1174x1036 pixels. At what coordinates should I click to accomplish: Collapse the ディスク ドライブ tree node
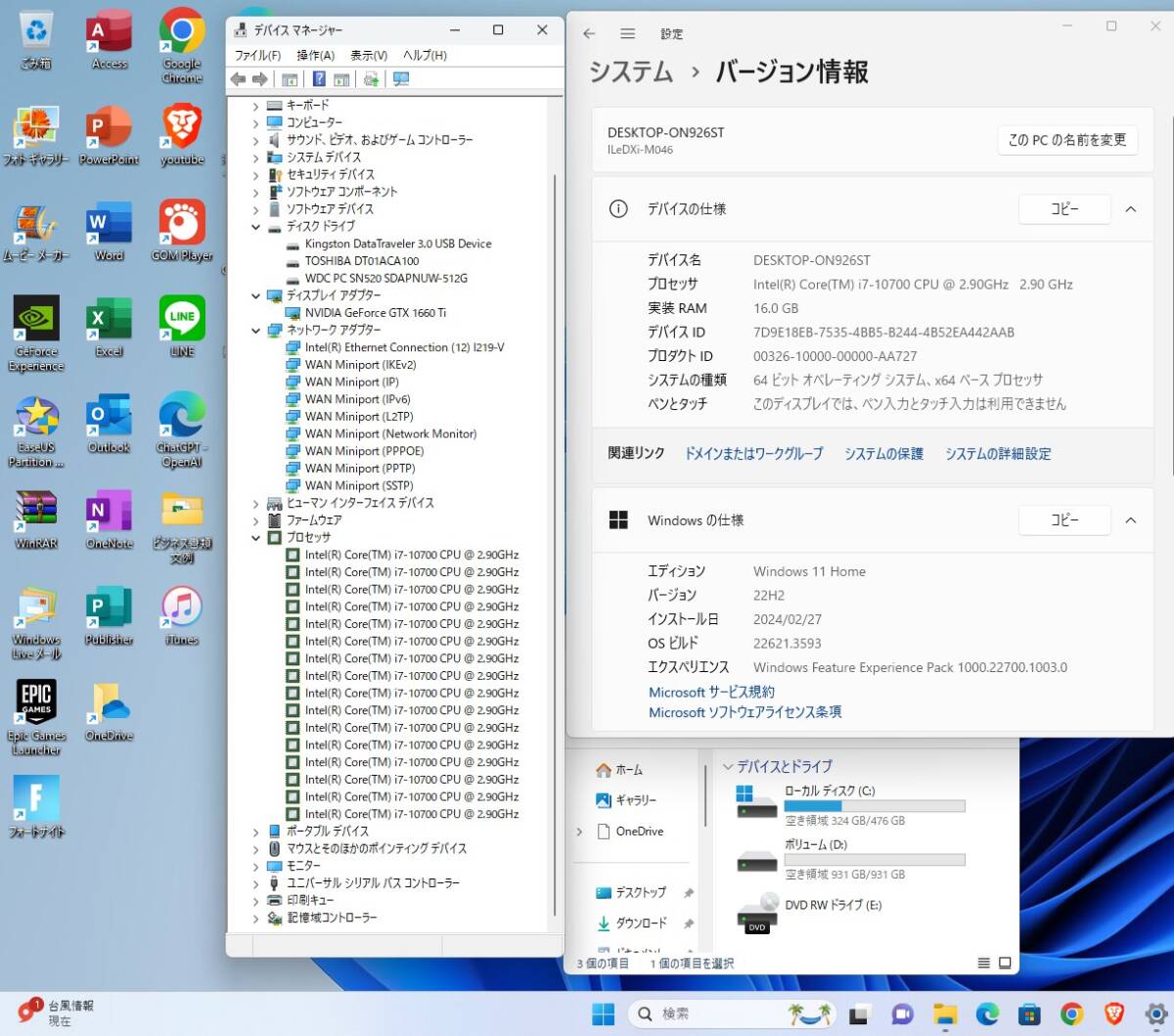coord(256,227)
